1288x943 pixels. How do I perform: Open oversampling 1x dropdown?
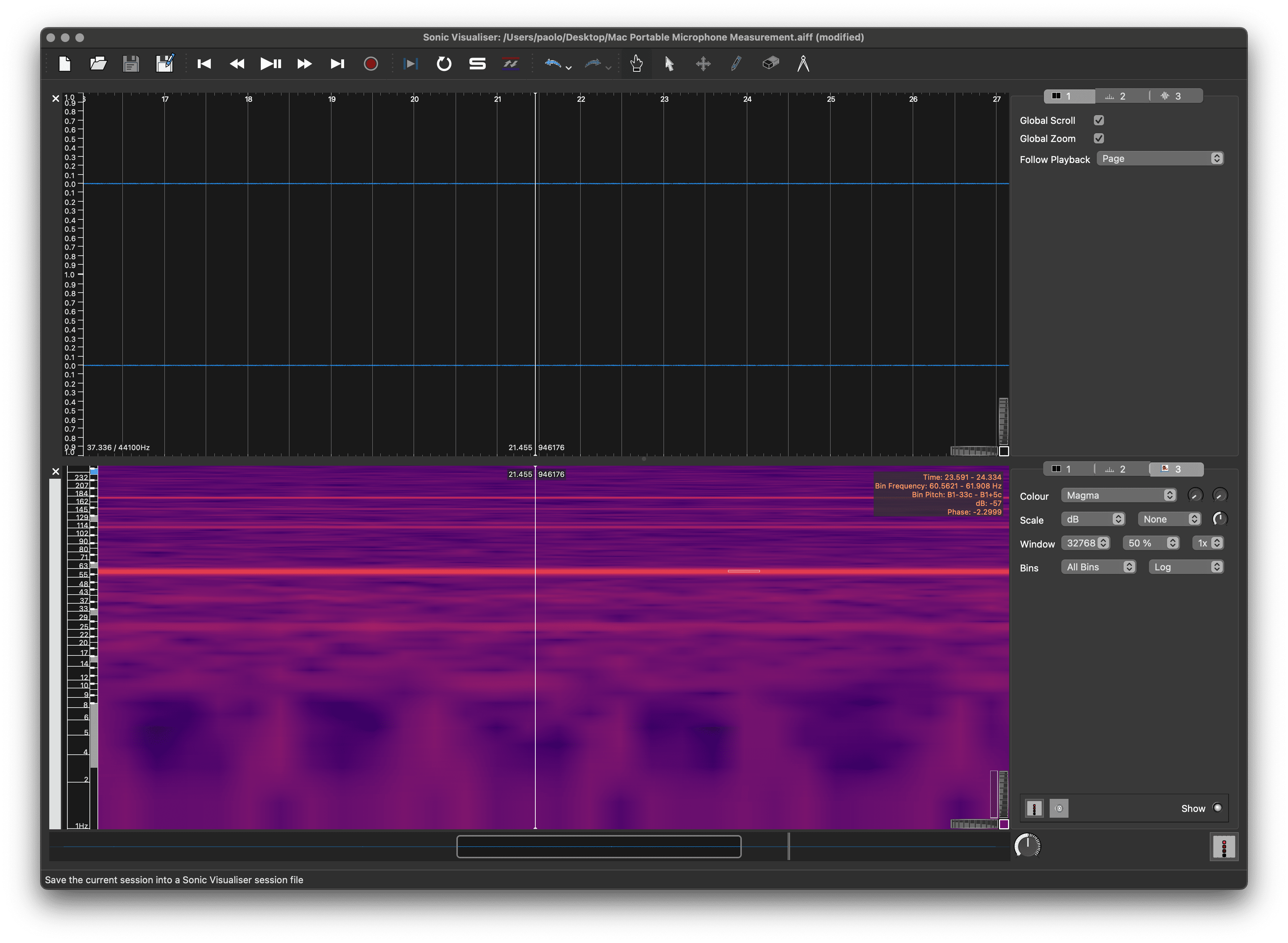pyautogui.click(x=1208, y=544)
